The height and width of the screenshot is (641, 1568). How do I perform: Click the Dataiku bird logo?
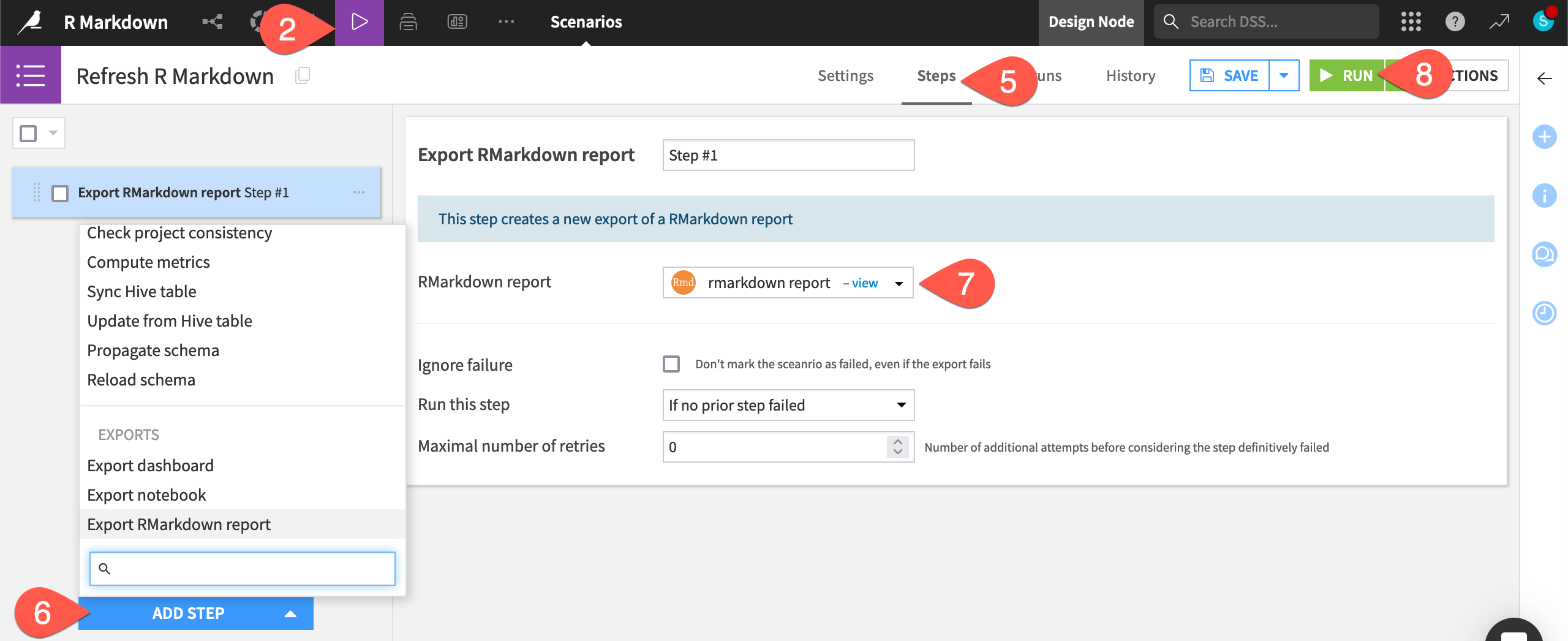[x=30, y=22]
